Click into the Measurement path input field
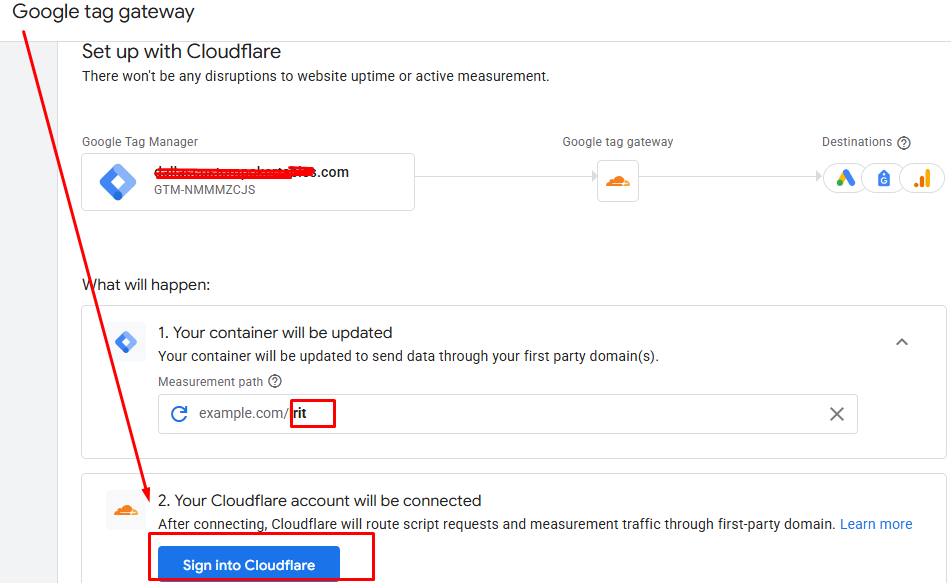The image size is (951, 584). pos(508,414)
